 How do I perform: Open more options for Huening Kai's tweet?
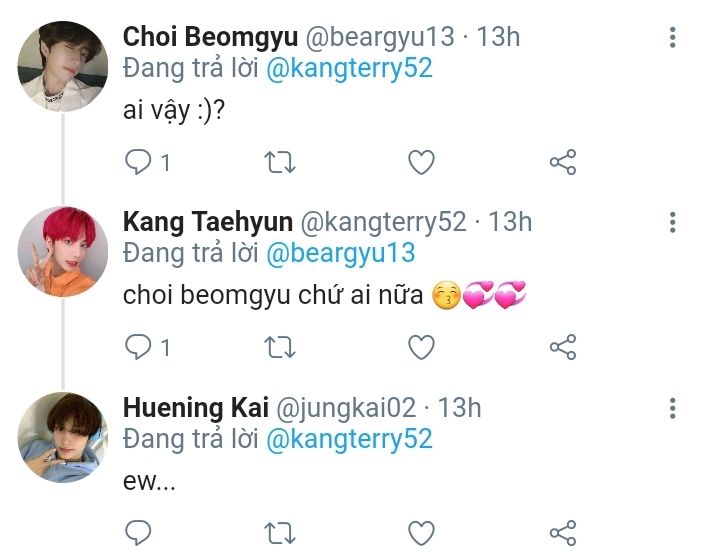672,408
